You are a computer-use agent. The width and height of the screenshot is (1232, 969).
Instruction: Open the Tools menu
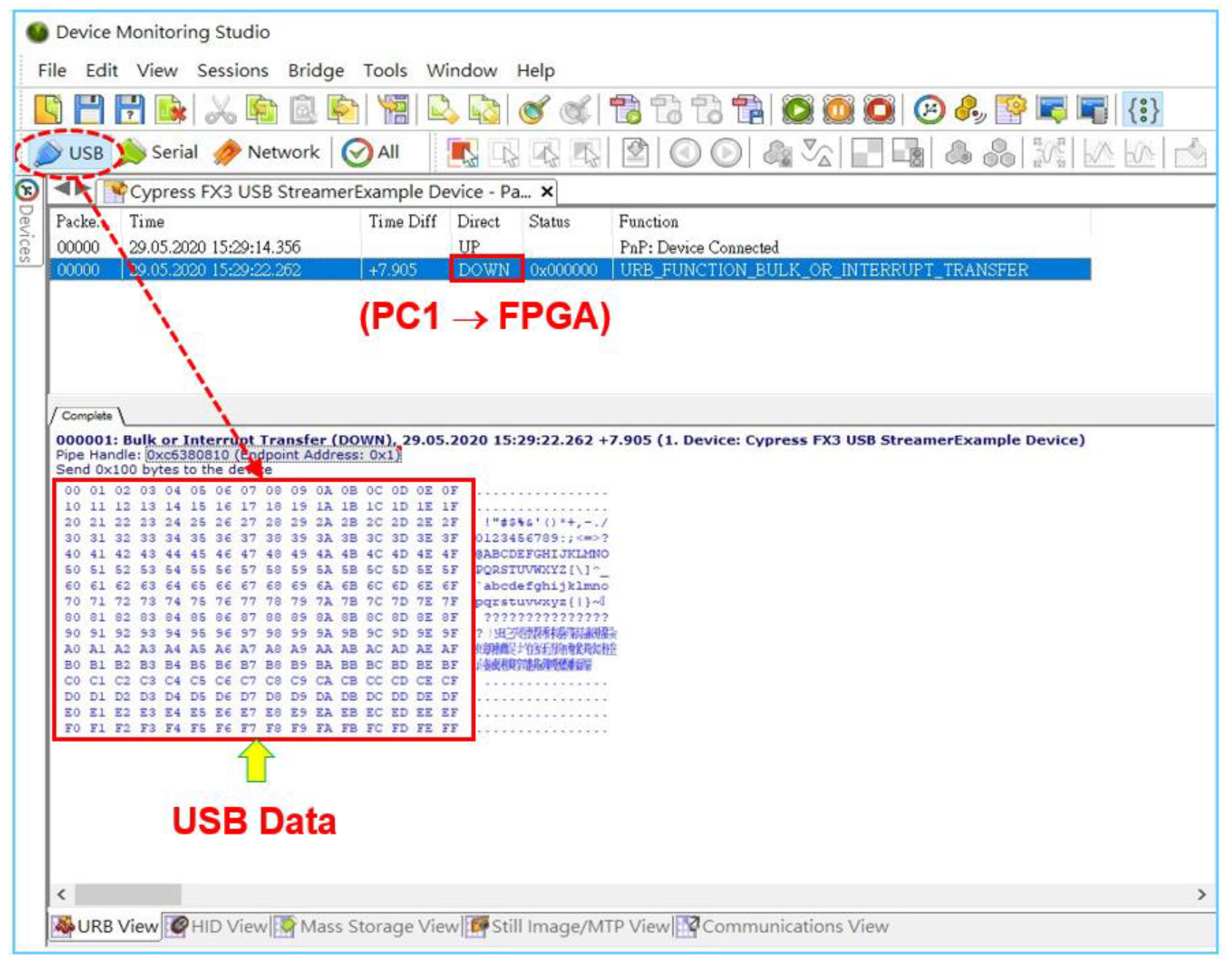385,70
